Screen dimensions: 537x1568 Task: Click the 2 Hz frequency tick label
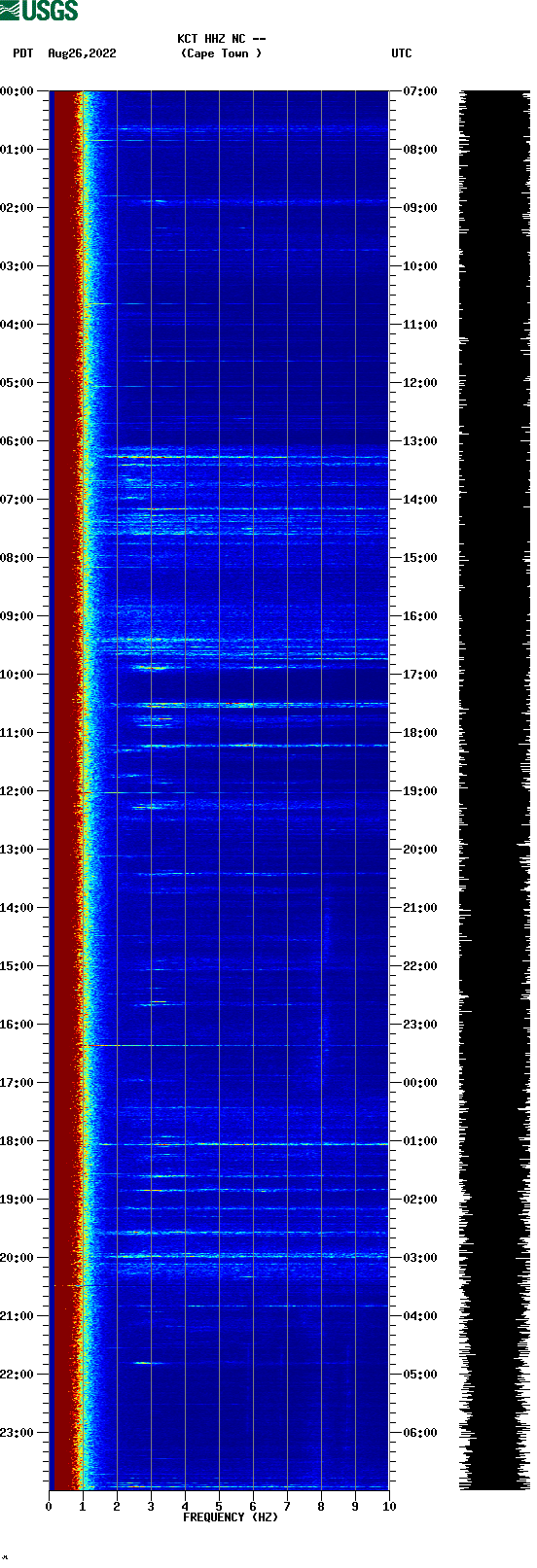pyautogui.click(x=117, y=1507)
